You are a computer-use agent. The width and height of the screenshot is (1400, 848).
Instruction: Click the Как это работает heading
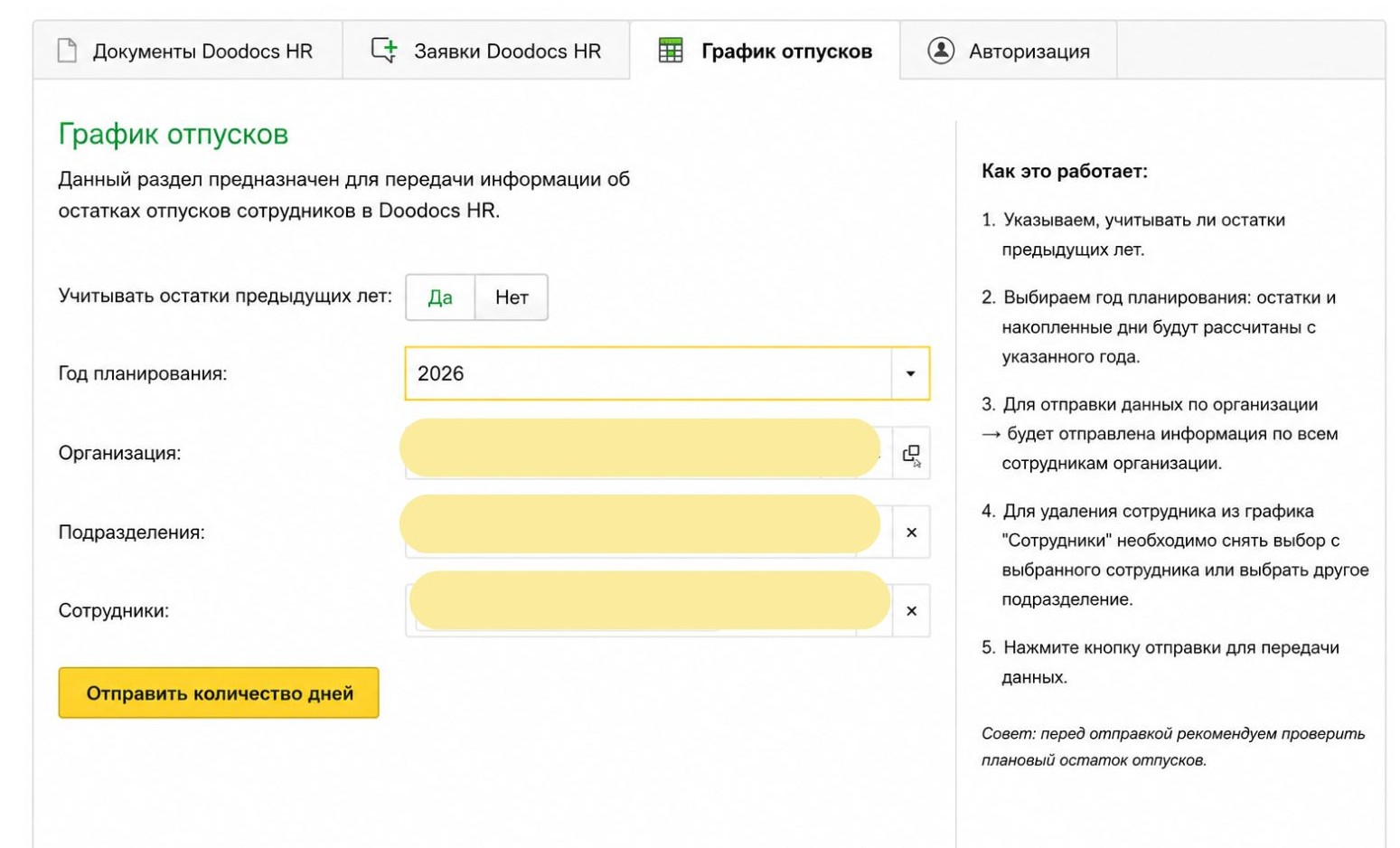click(1065, 171)
